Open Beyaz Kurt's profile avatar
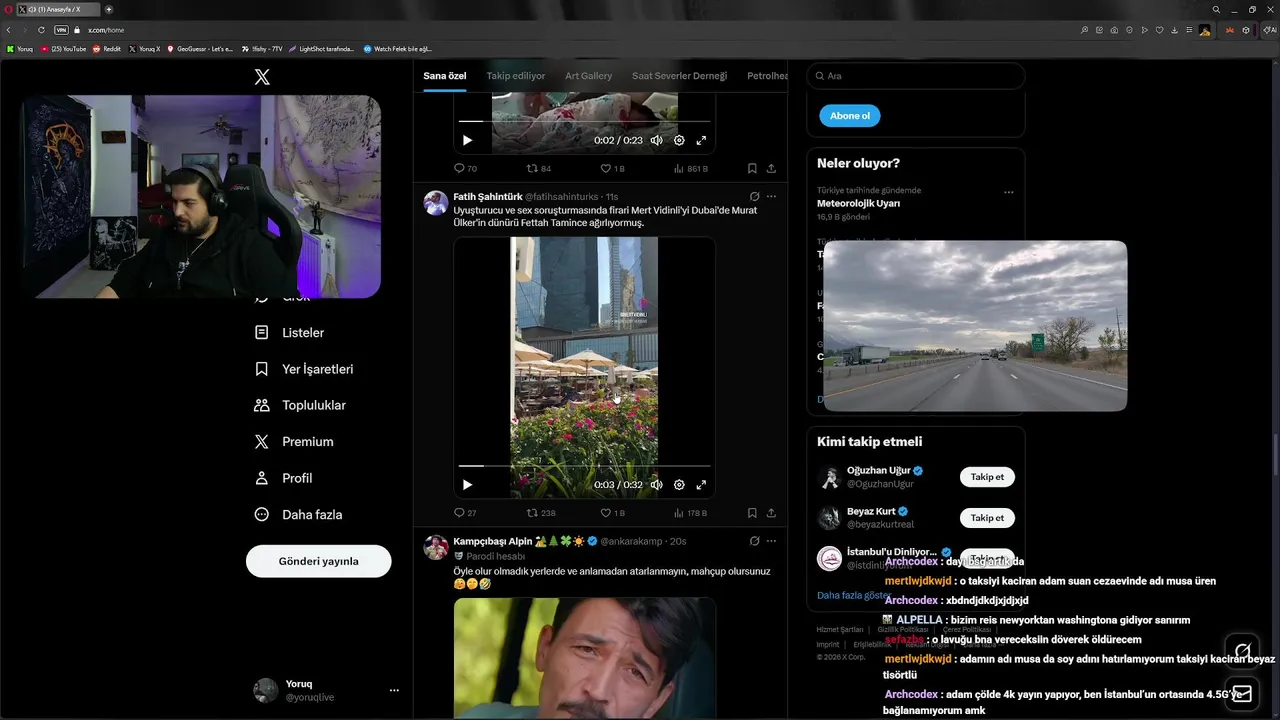Screen dimensions: 1280x720 [829, 518]
